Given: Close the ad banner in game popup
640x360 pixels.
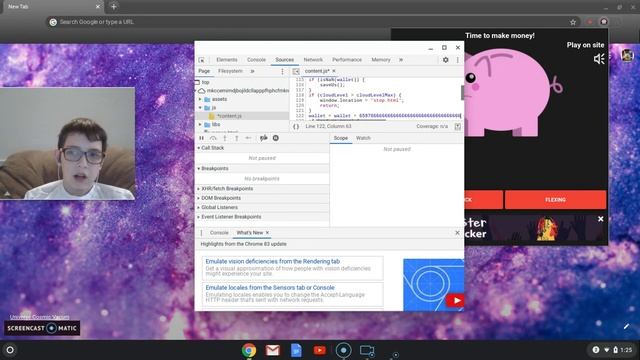Looking at the screenshot, I should click(600, 219).
